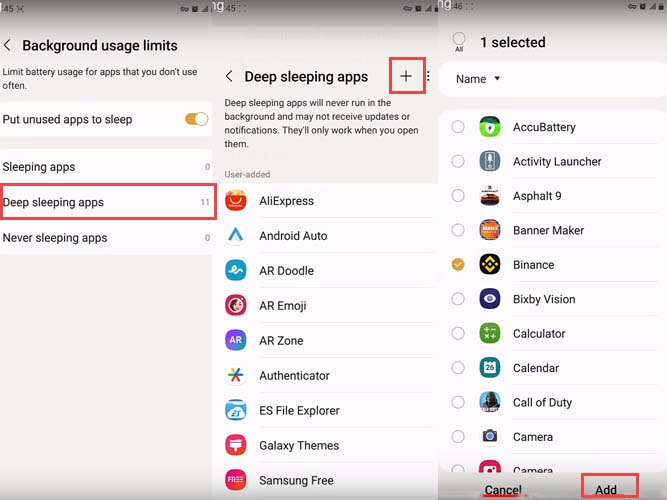667x500 pixels.
Task: Tap the Bixby Vision app icon
Action: click(490, 299)
